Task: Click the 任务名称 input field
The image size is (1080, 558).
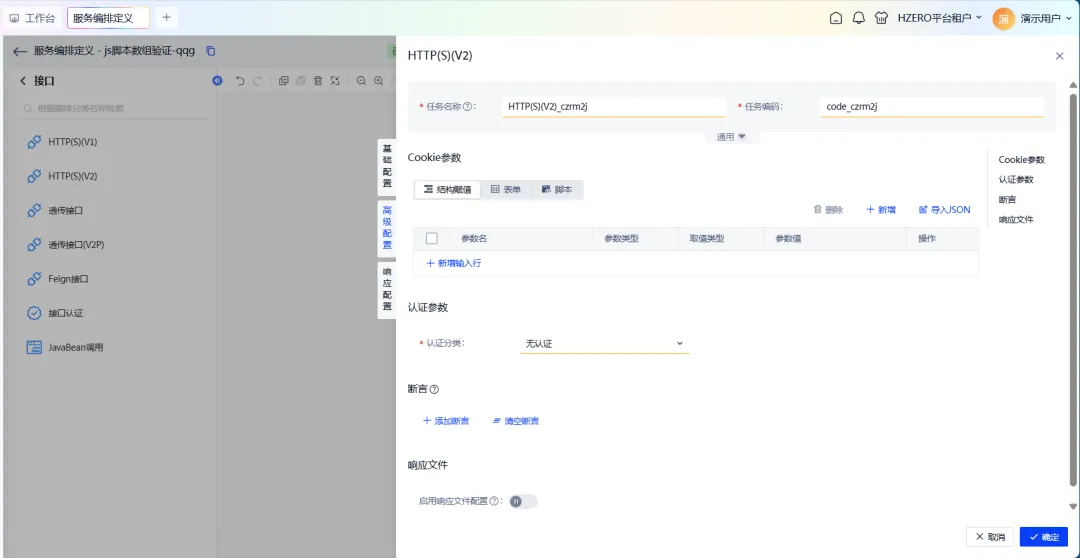Action: tap(614, 107)
